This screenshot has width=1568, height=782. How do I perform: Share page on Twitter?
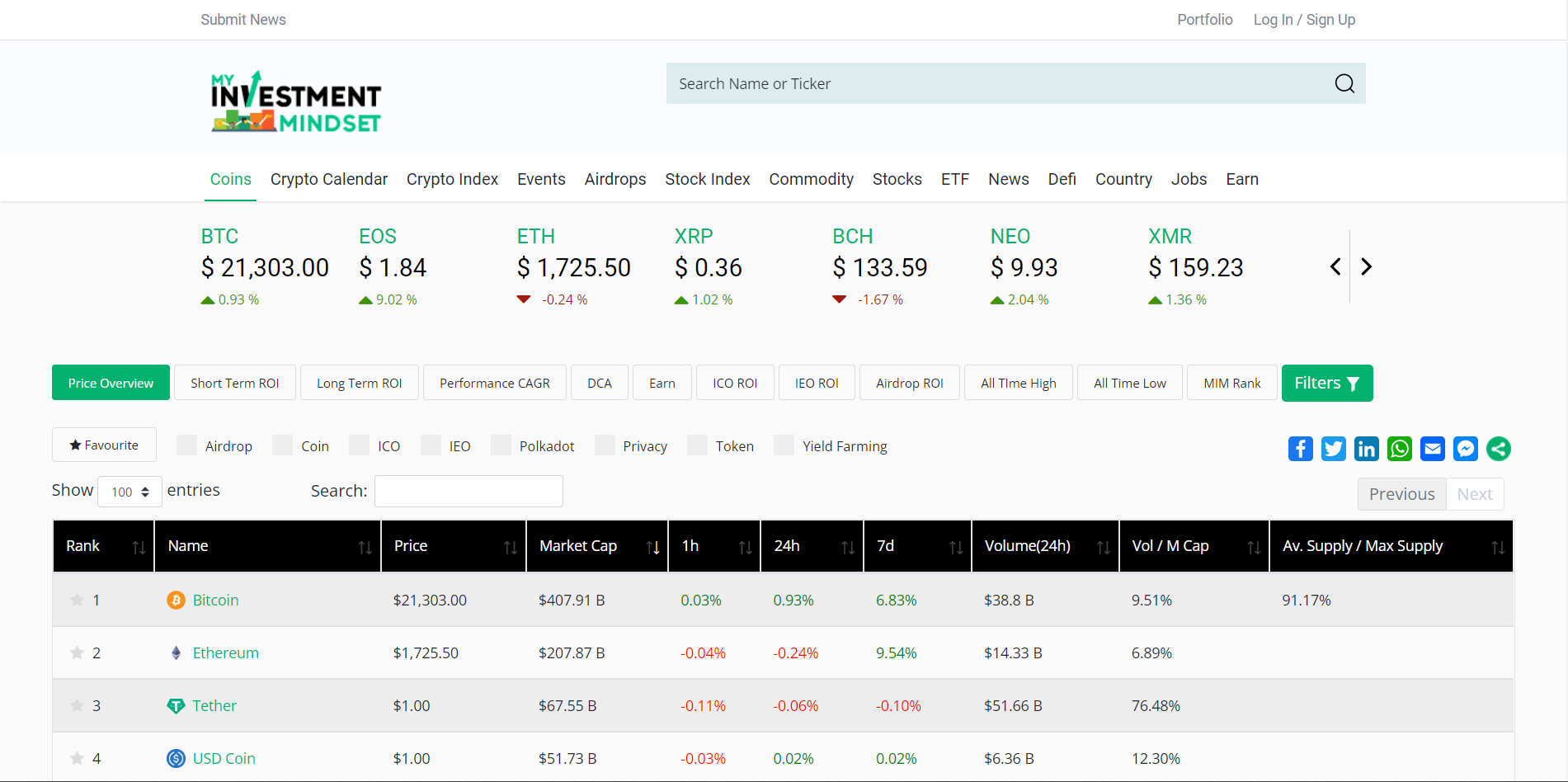1334,449
